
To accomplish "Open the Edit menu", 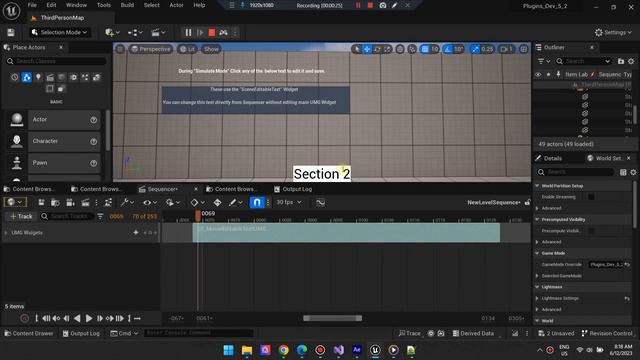I will 51,5.
